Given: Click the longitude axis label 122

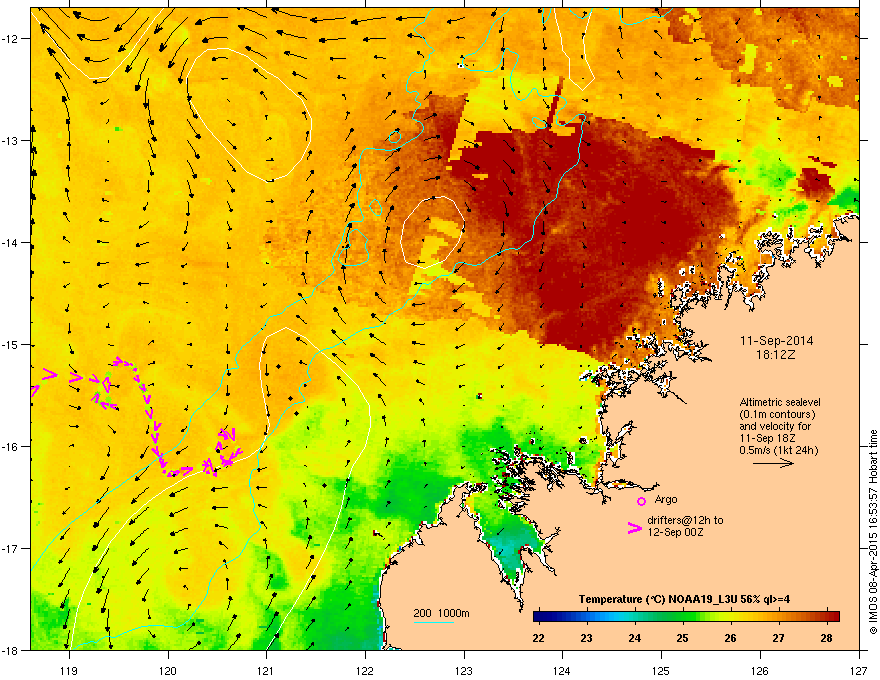Looking at the screenshot, I should pos(365,670).
